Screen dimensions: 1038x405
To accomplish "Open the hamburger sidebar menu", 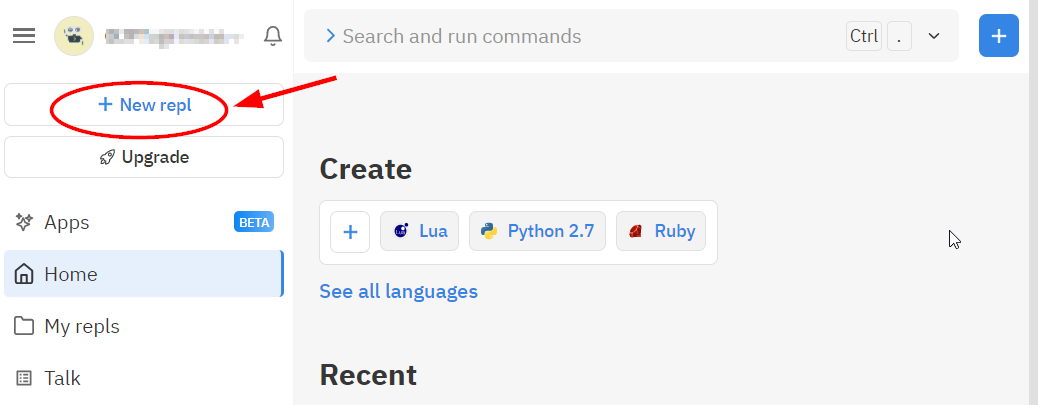I will [24, 36].
